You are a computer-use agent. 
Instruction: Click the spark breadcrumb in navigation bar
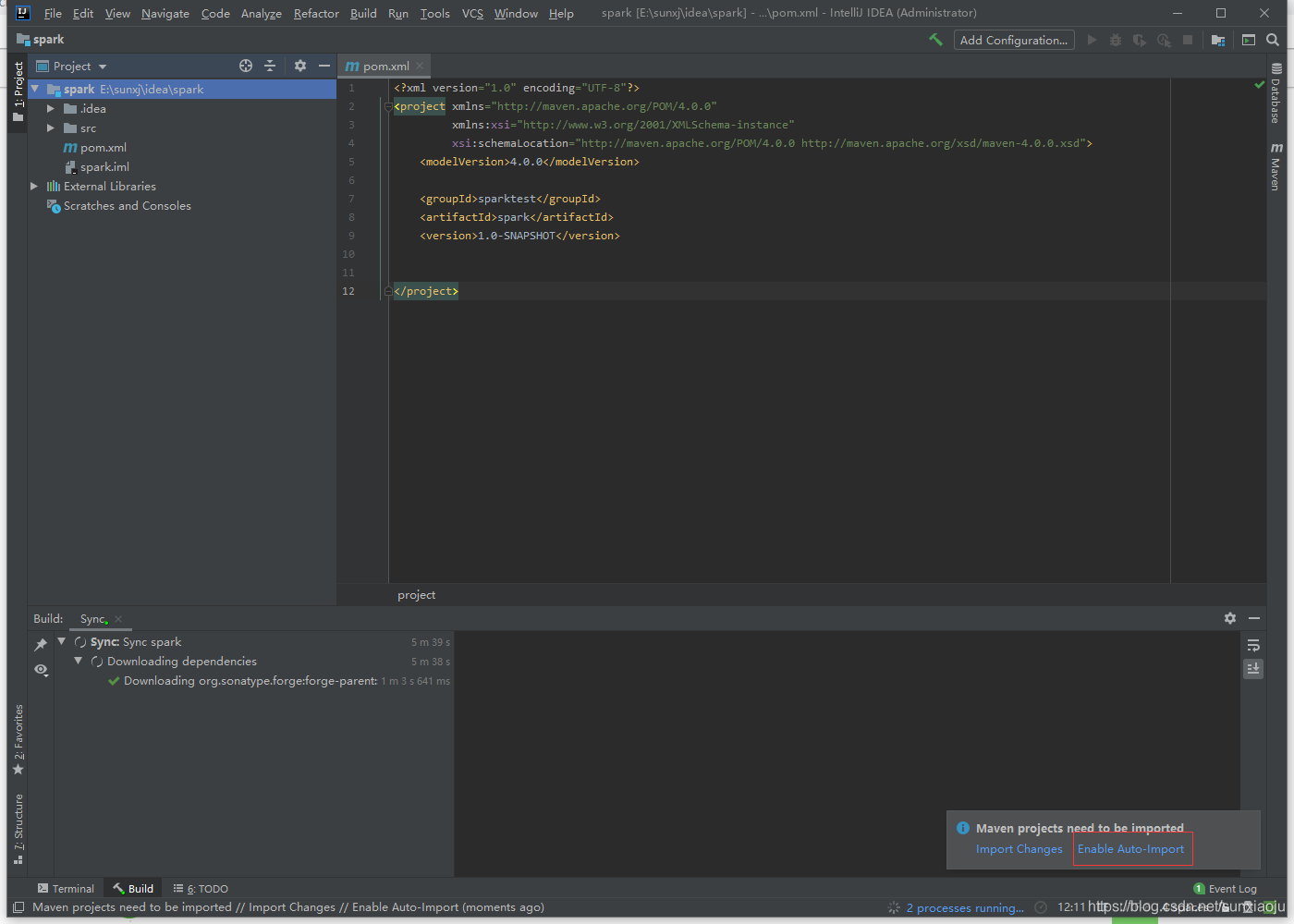pyautogui.click(x=41, y=40)
